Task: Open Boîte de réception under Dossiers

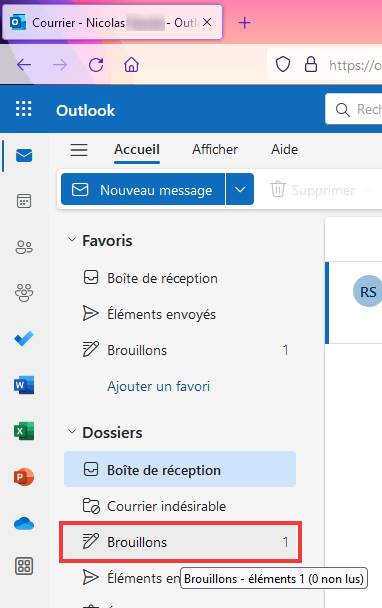Action: coord(180,469)
